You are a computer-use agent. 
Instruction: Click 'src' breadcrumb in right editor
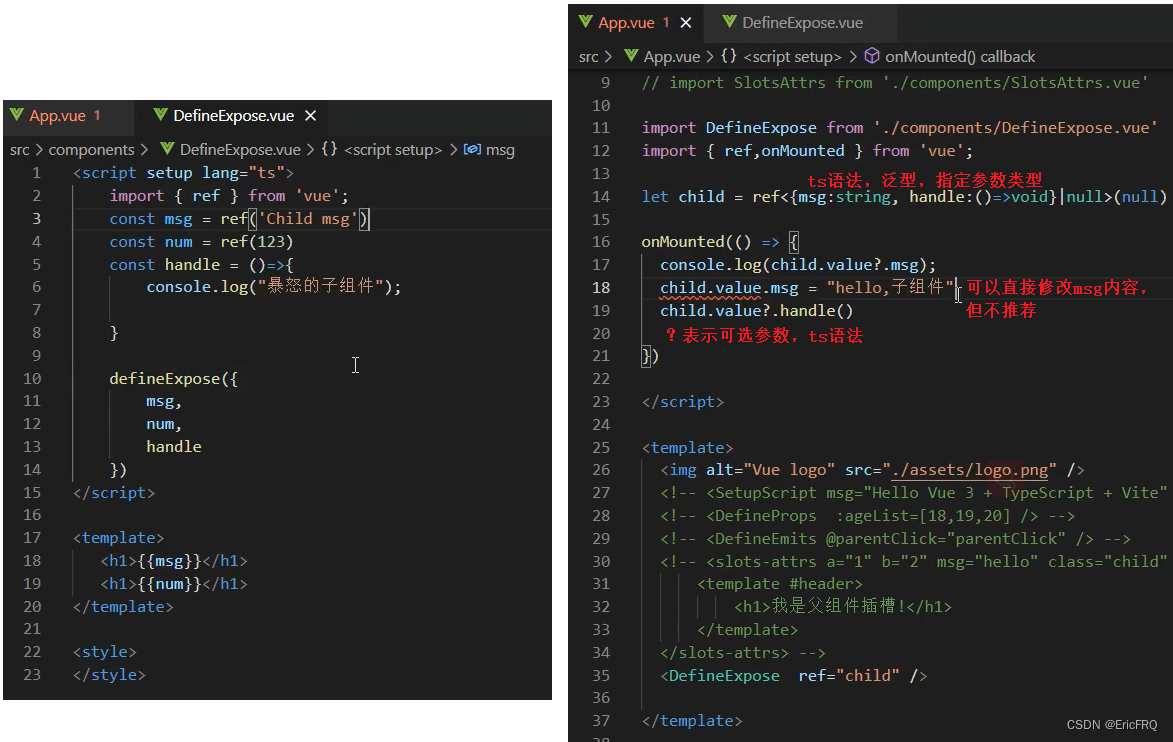click(x=589, y=57)
